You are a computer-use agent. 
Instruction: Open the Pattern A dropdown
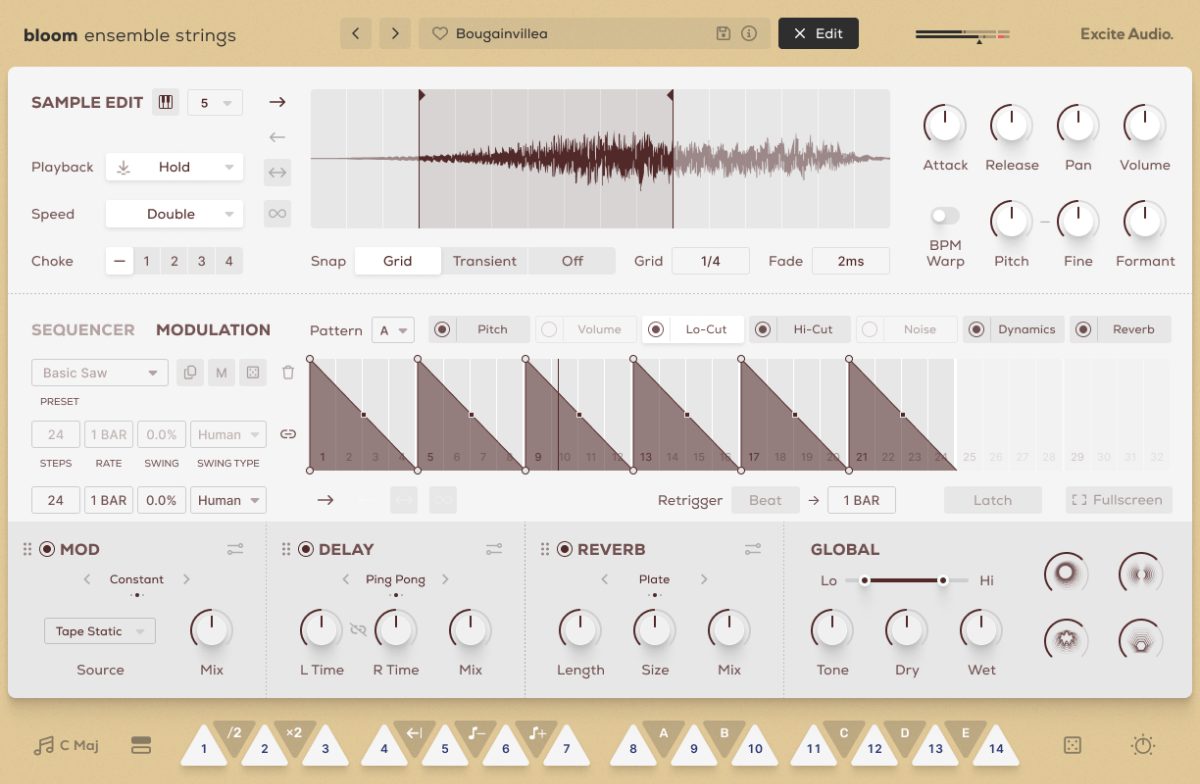click(393, 330)
